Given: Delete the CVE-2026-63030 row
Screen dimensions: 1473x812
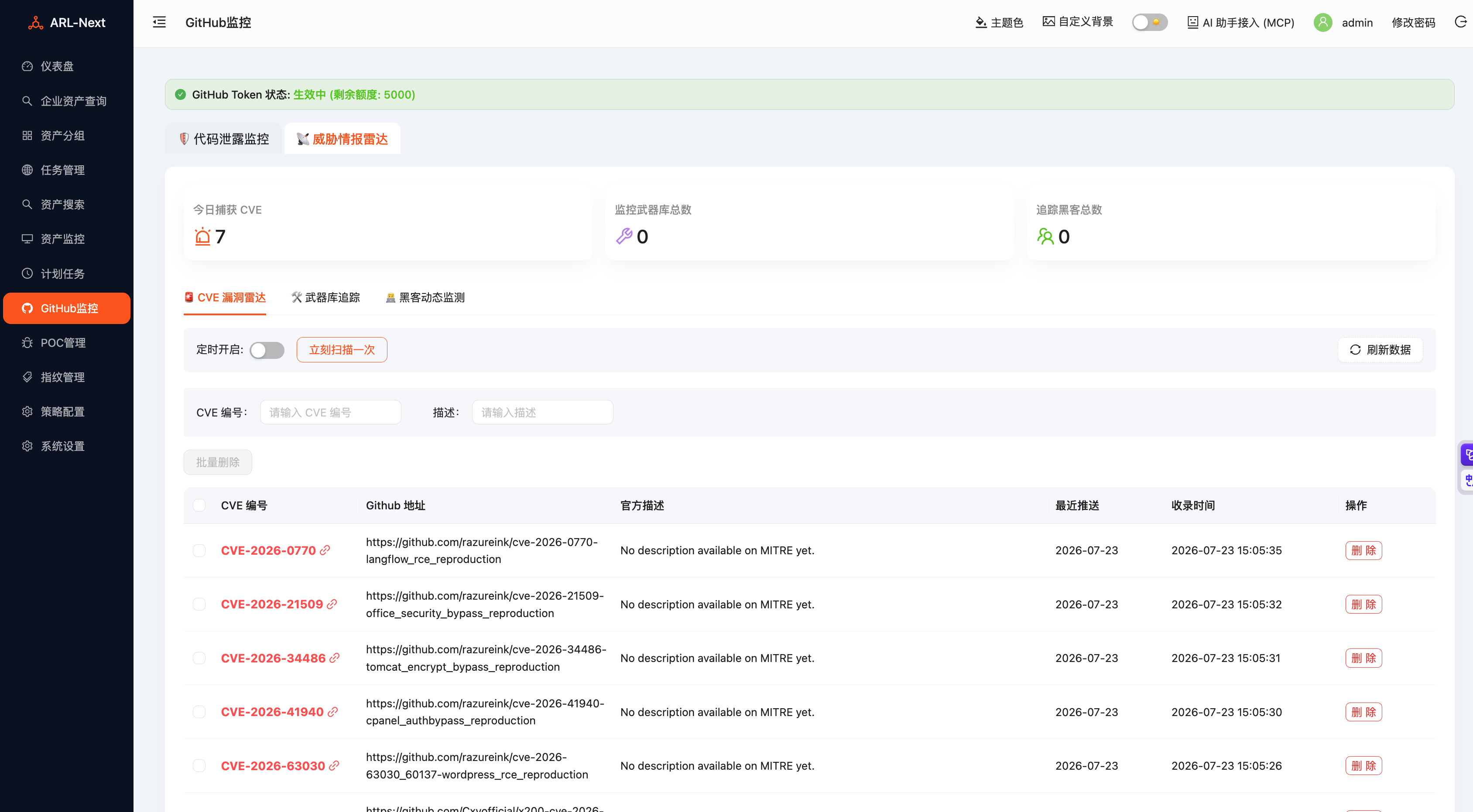Looking at the screenshot, I should (1363, 766).
